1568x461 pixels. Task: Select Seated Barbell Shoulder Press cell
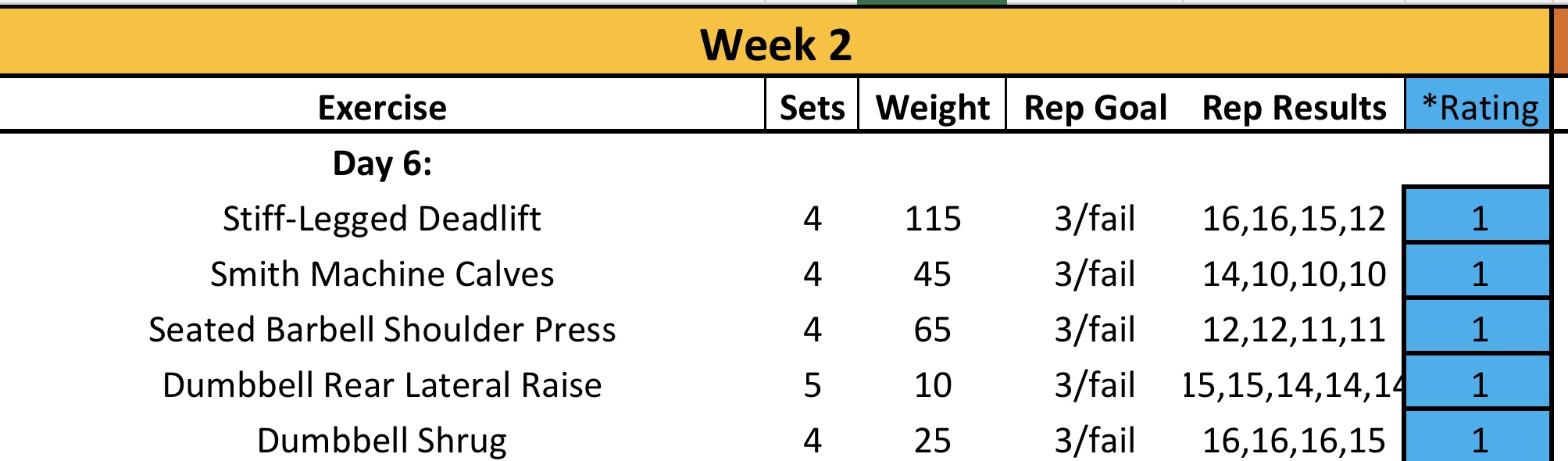[382, 330]
